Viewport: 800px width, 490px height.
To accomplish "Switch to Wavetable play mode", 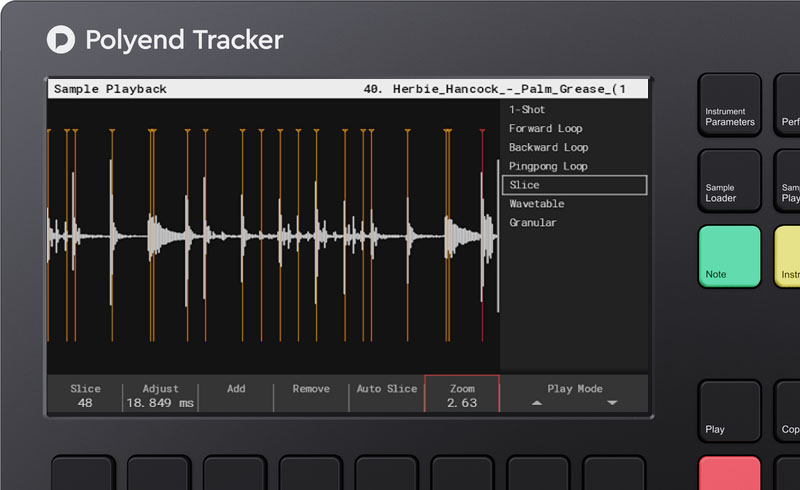I will [x=537, y=204].
